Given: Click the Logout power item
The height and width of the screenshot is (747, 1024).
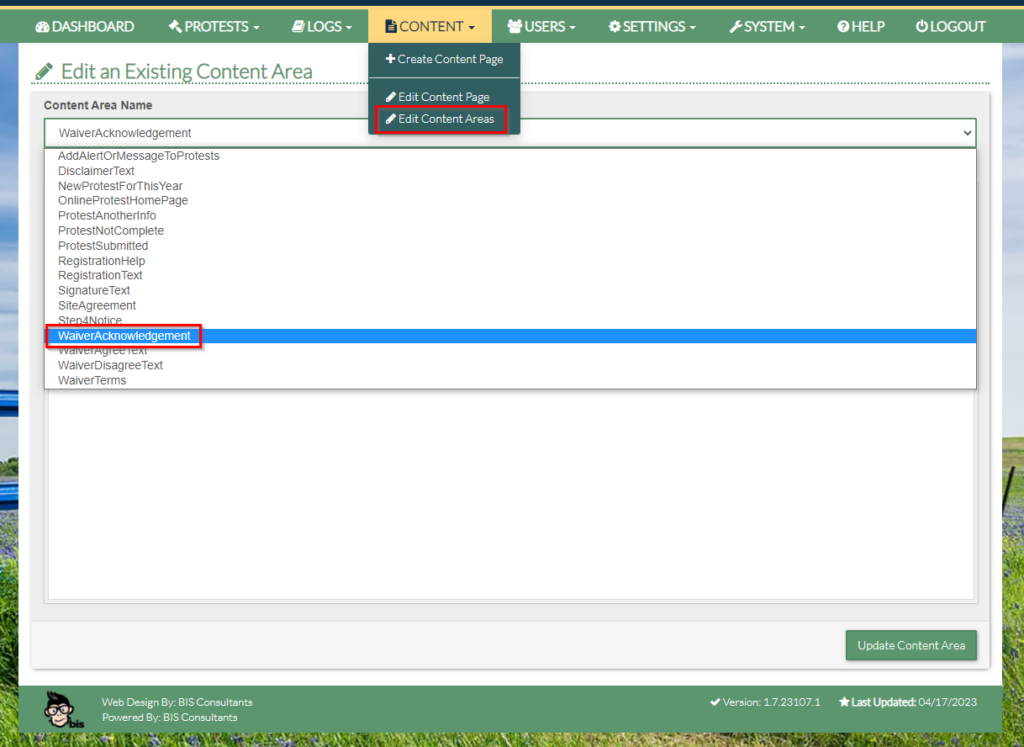Looking at the screenshot, I should tap(951, 26).
